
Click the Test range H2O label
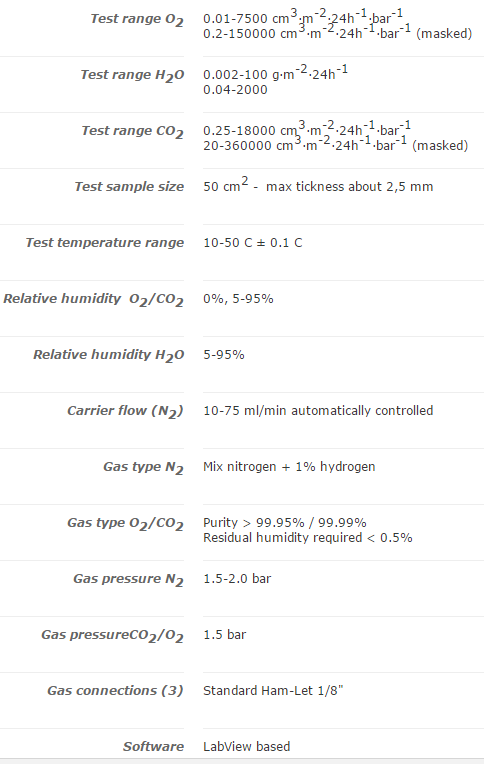(x=132, y=75)
